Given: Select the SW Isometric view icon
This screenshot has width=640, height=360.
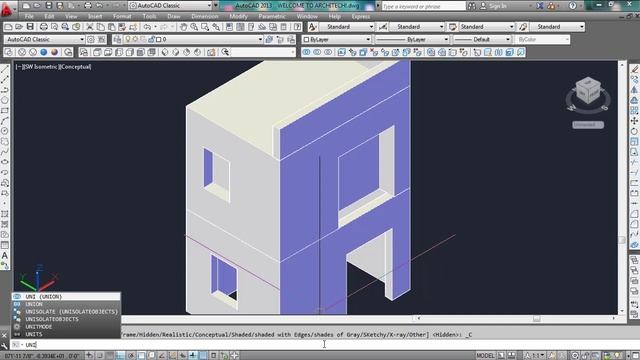Looking at the screenshot, I should 165,52.
